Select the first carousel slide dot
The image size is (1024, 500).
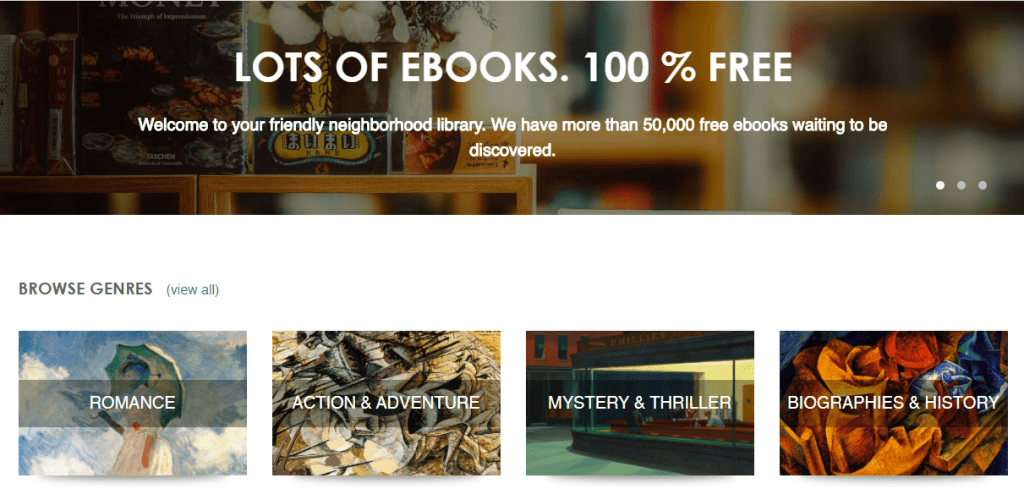coord(940,185)
